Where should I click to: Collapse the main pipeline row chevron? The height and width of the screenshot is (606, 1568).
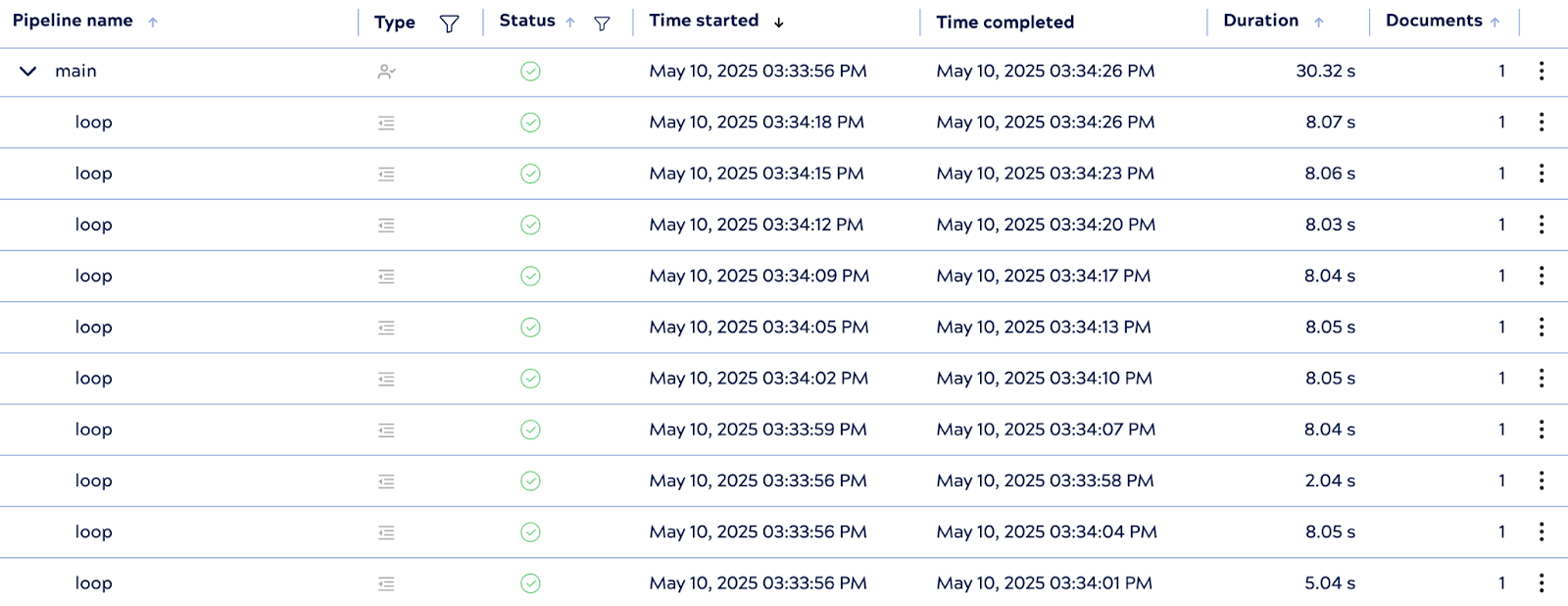point(28,71)
